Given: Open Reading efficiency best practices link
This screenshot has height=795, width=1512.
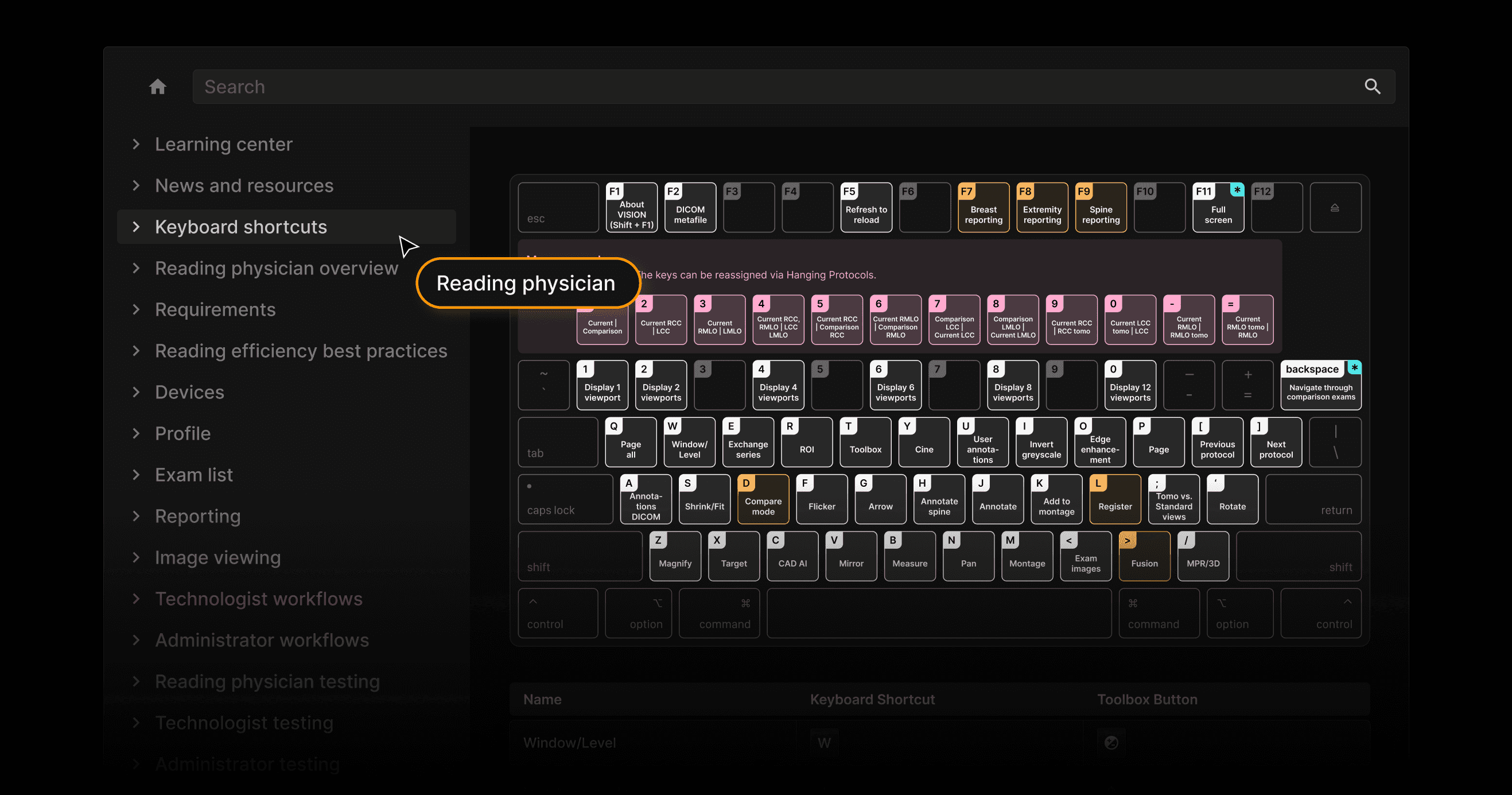Looking at the screenshot, I should tap(301, 351).
